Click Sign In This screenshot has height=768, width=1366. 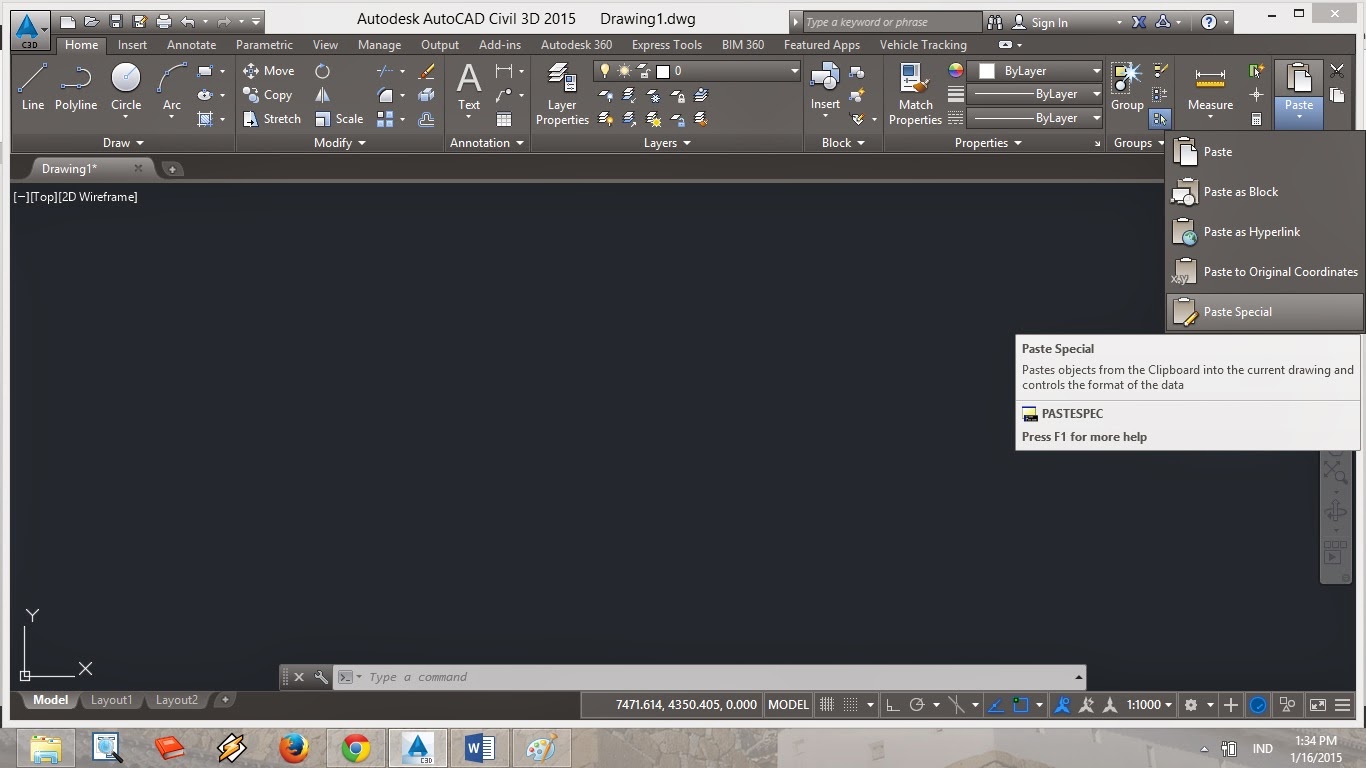click(1048, 22)
